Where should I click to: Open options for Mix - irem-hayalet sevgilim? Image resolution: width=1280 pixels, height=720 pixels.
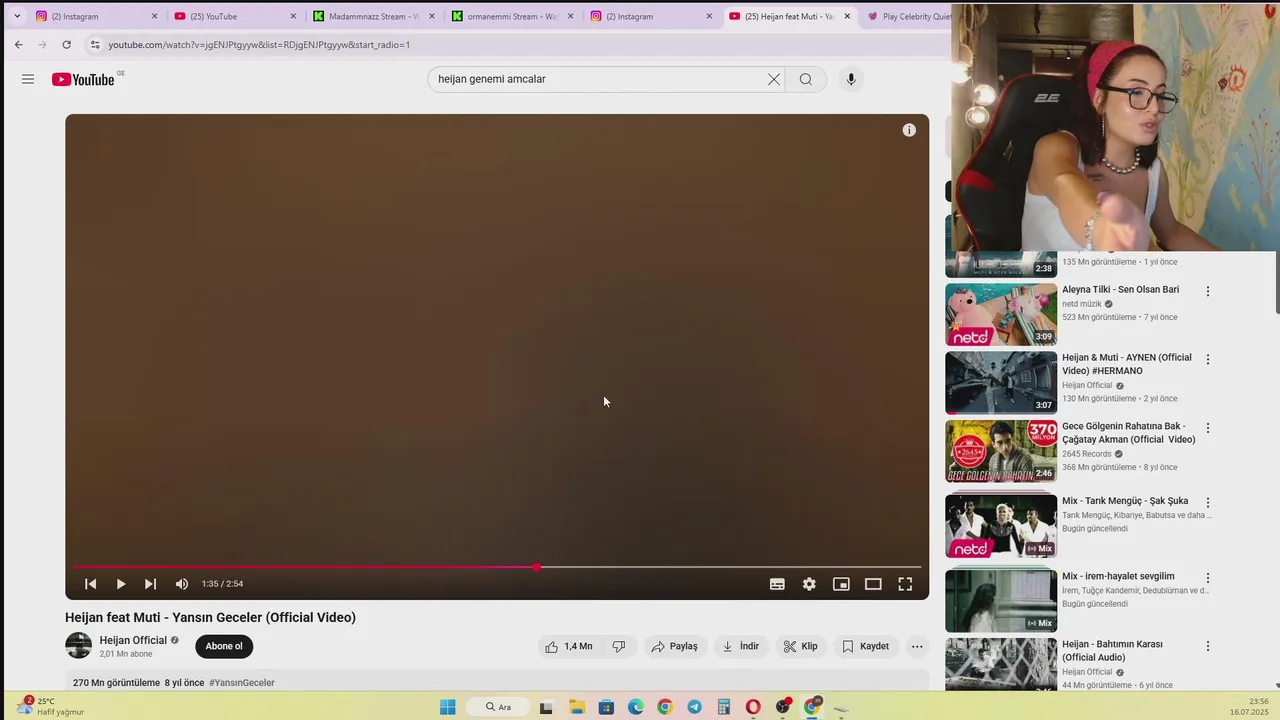pos(1208,578)
